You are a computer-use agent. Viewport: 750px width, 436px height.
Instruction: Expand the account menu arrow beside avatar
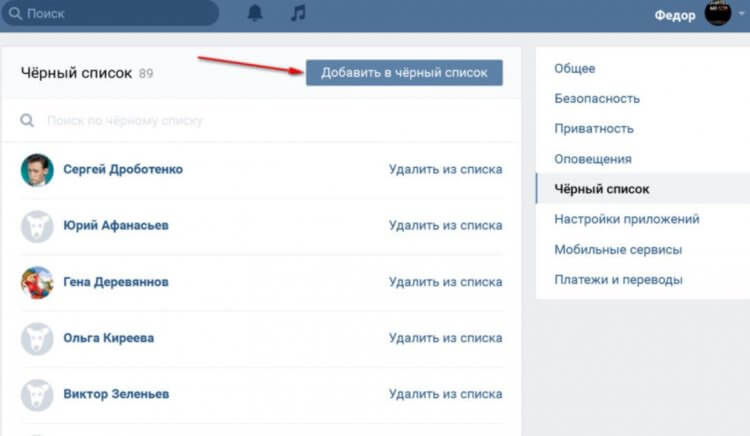coord(741,13)
